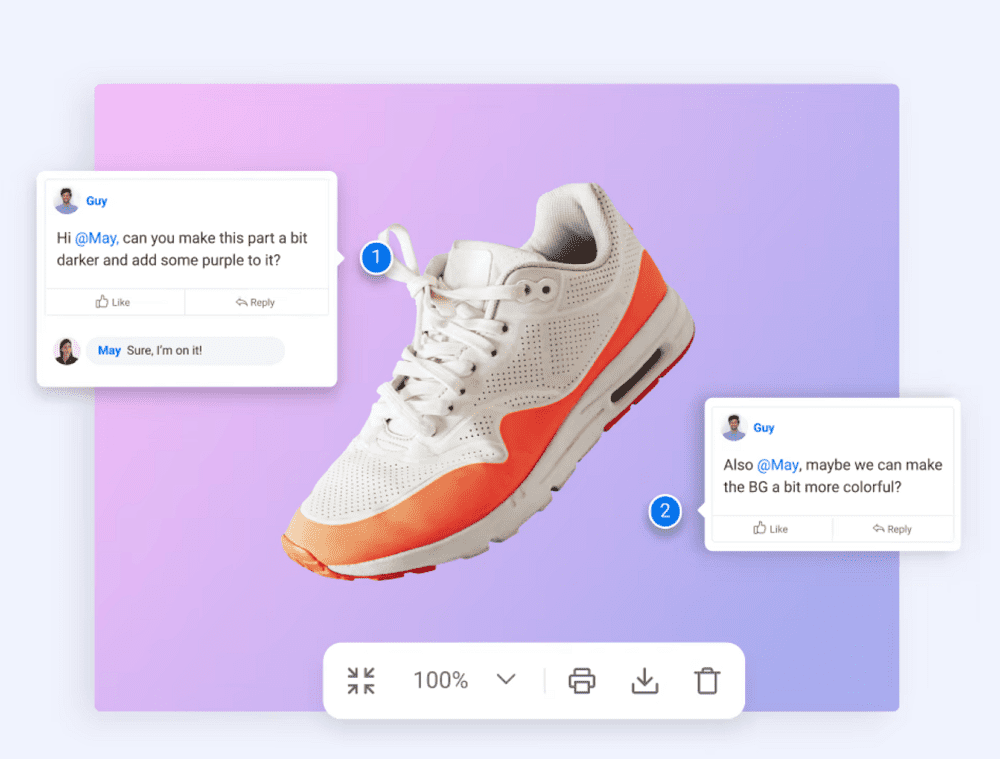Image resolution: width=1000 pixels, height=759 pixels.
Task: Open Guy's name link in first comment
Action: click(96, 201)
